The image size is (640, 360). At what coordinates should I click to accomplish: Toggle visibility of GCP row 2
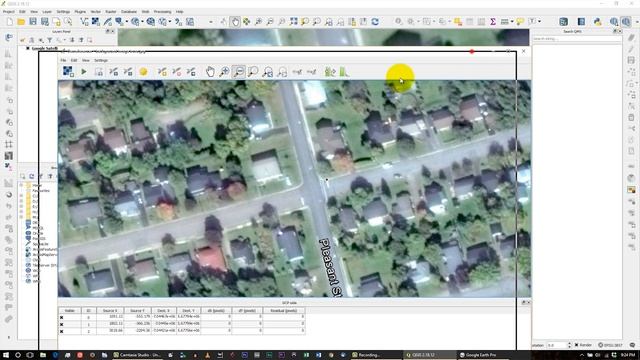62,331
